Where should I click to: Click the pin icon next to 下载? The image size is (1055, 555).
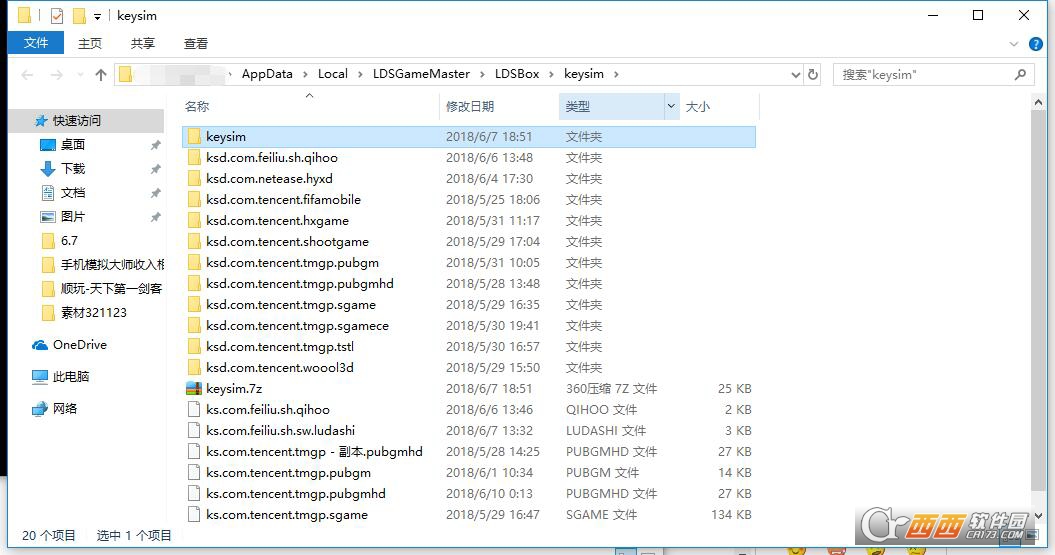pyautogui.click(x=155, y=169)
